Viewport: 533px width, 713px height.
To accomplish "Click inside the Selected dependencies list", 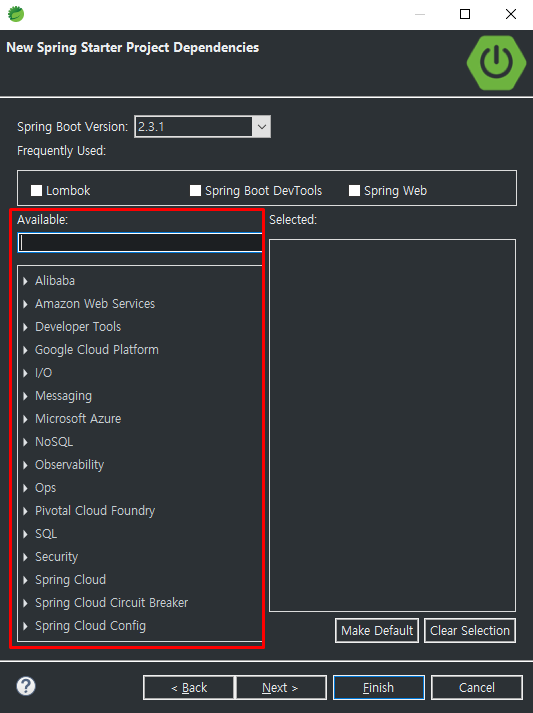I will [392, 425].
